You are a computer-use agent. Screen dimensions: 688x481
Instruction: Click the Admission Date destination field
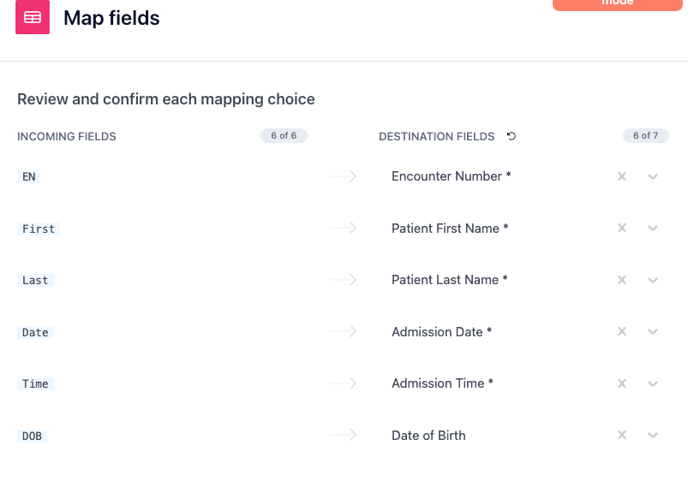pyautogui.click(x=441, y=332)
